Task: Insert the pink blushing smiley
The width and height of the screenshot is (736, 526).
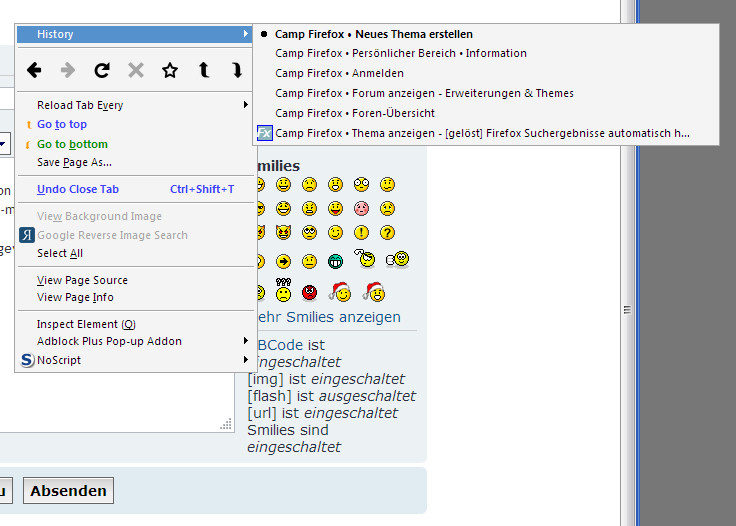Action: pyautogui.click(x=361, y=208)
